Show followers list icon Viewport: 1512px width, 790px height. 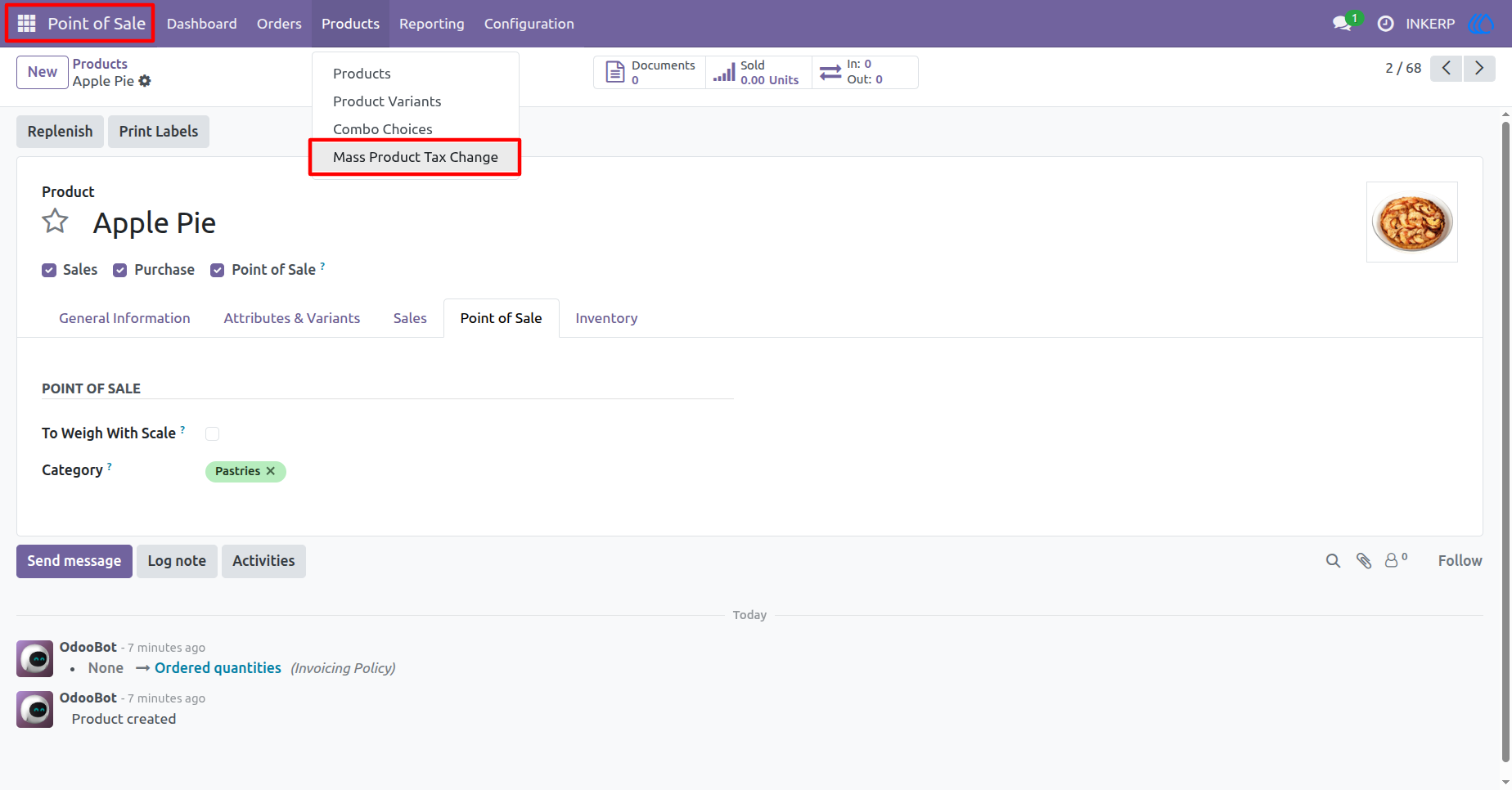point(1395,560)
